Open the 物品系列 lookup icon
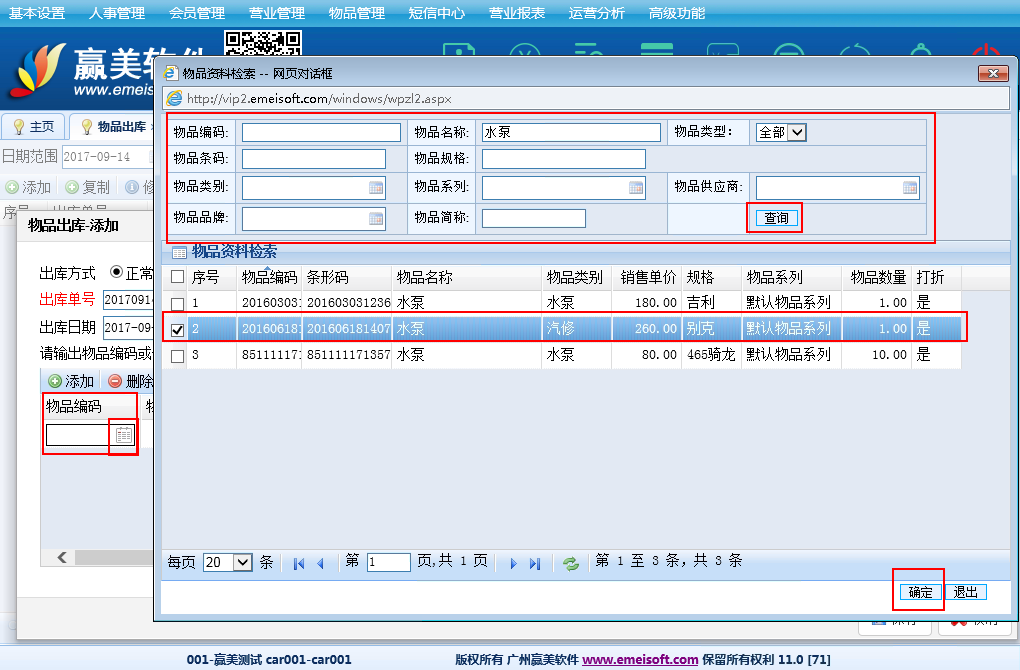The height and width of the screenshot is (670, 1020). [x=636, y=188]
